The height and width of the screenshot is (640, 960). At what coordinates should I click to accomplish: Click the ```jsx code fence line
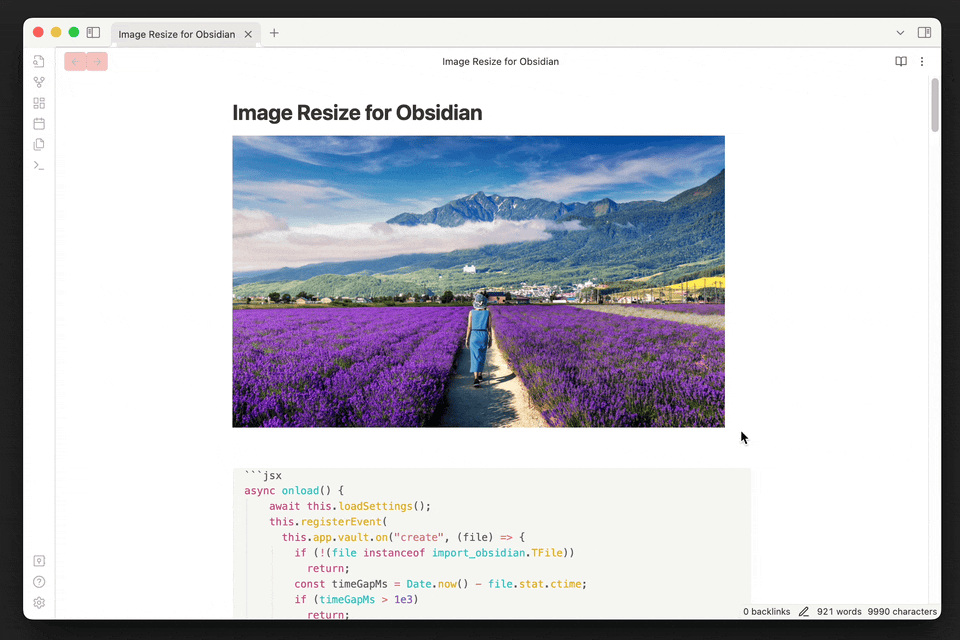pyautogui.click(x=263, y=475)
